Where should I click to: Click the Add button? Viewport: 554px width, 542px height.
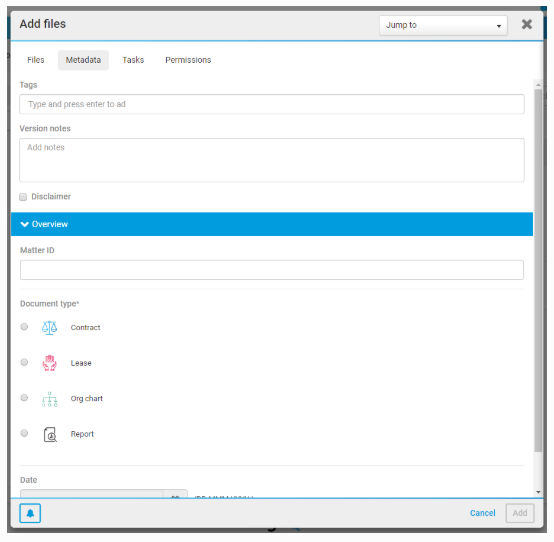click(520, 513)
